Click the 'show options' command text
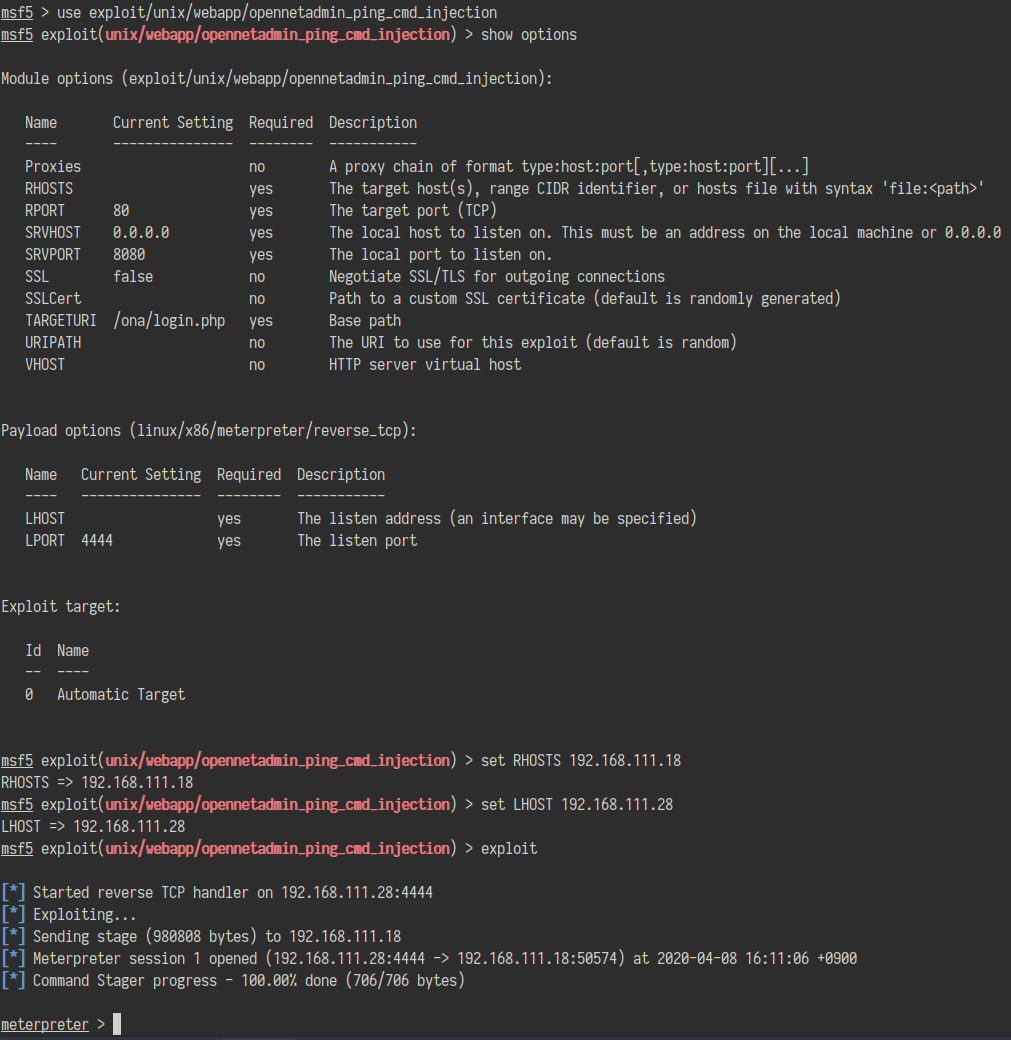Viewport: 1011px width, 1040px height. point(529,34)
